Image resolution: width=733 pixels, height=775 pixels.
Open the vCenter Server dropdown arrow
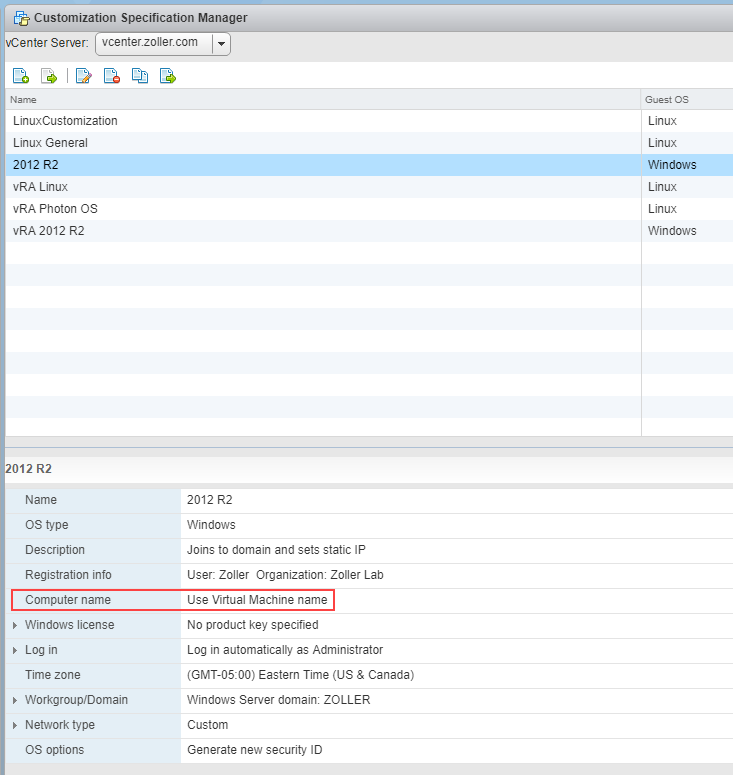(x=221, y=44)
